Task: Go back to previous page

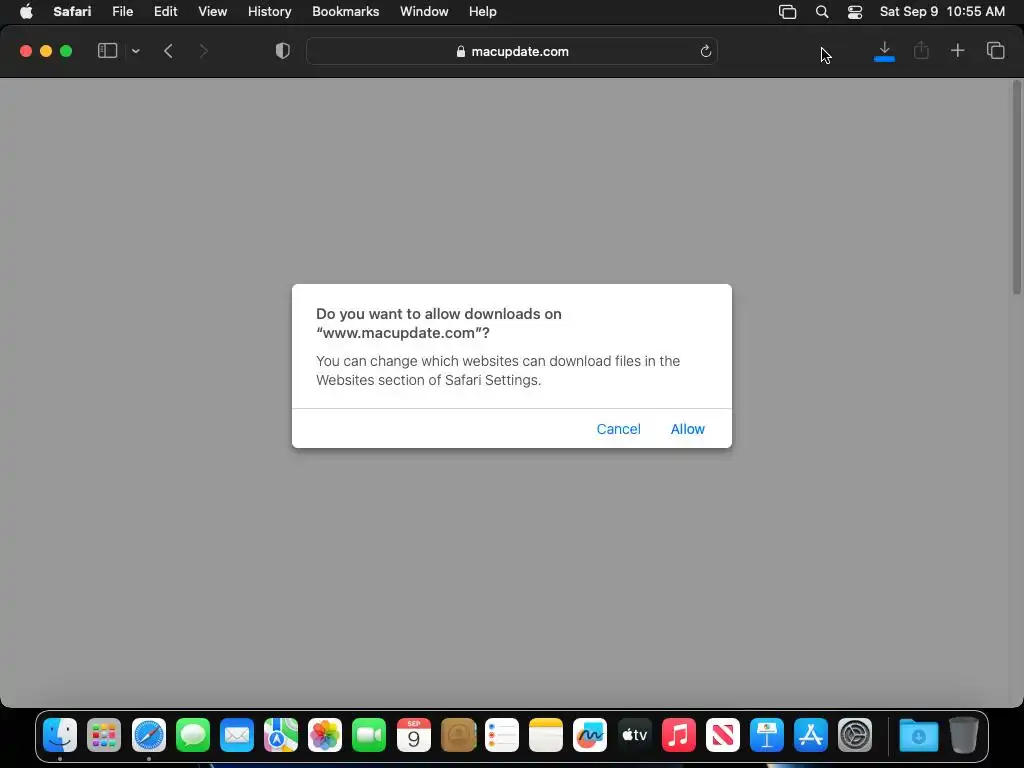Action: (168, 51)
